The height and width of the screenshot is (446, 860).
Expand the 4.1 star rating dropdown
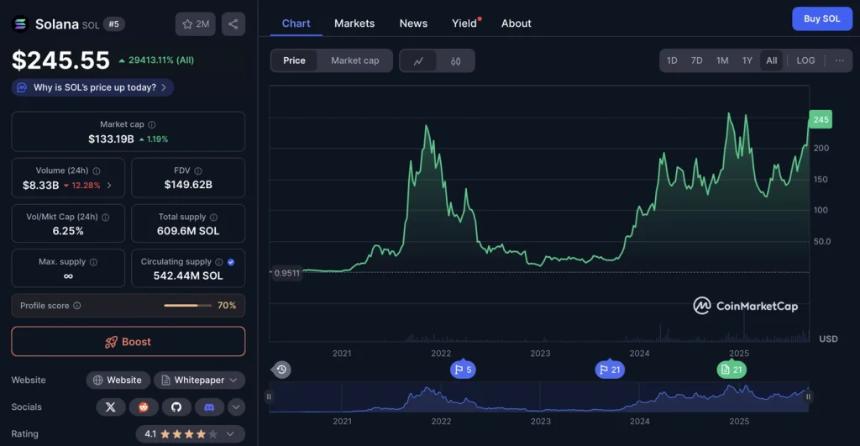click(190, 434)
